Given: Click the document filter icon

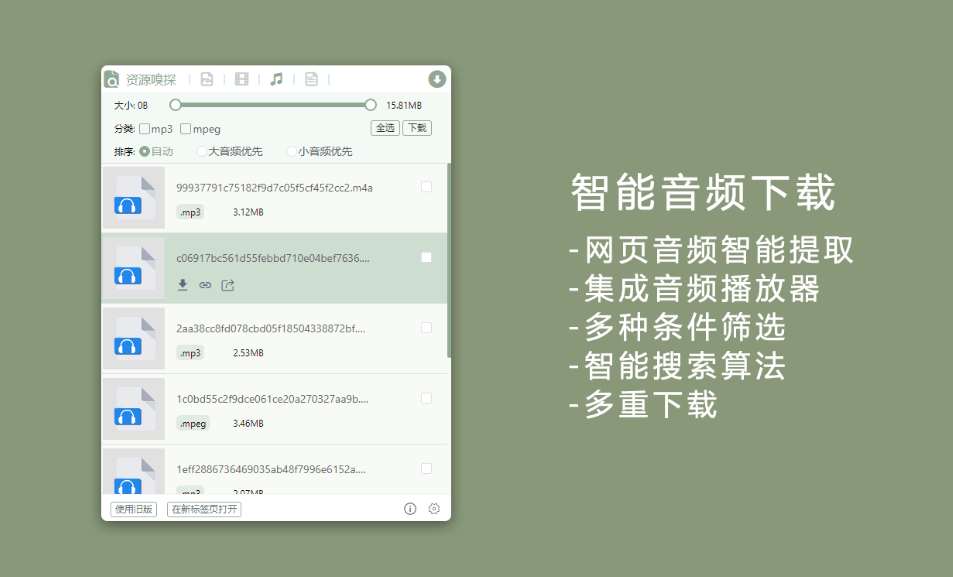Looking at the screenshot, I should tap(311, 78).
